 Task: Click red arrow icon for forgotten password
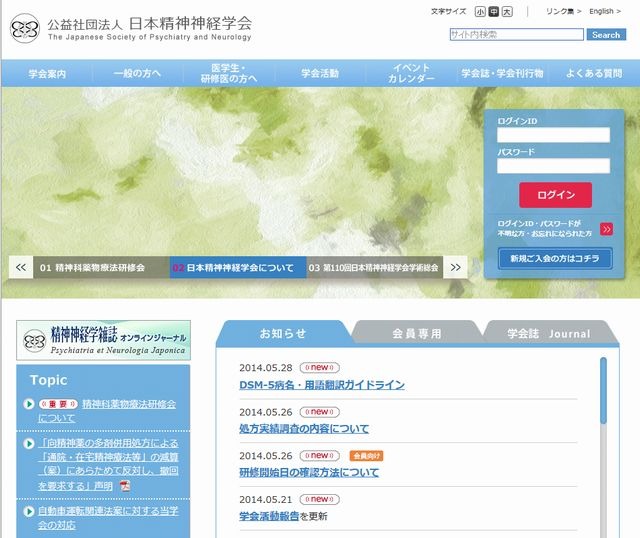(x=606, y=229)
